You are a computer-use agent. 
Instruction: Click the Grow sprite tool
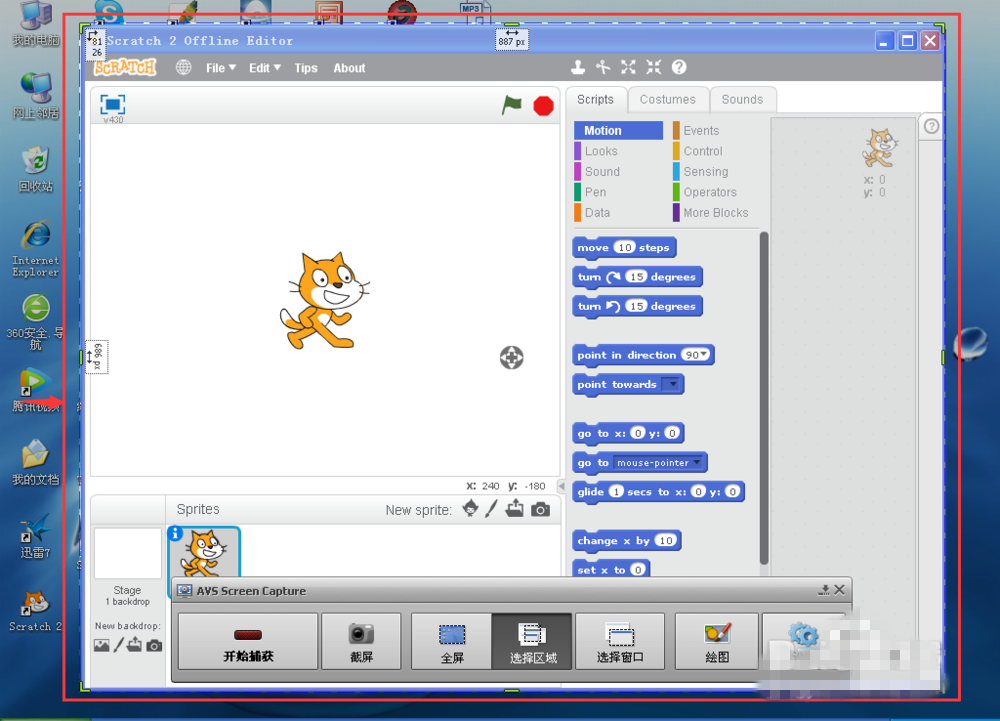pos(628,68)
